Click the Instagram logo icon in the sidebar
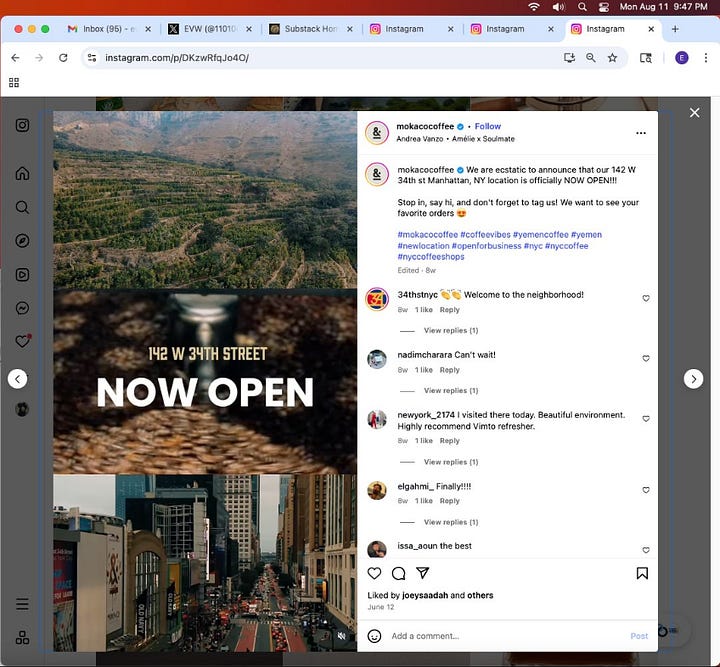This screenshot has height=667, width=720. pos(22,125)
